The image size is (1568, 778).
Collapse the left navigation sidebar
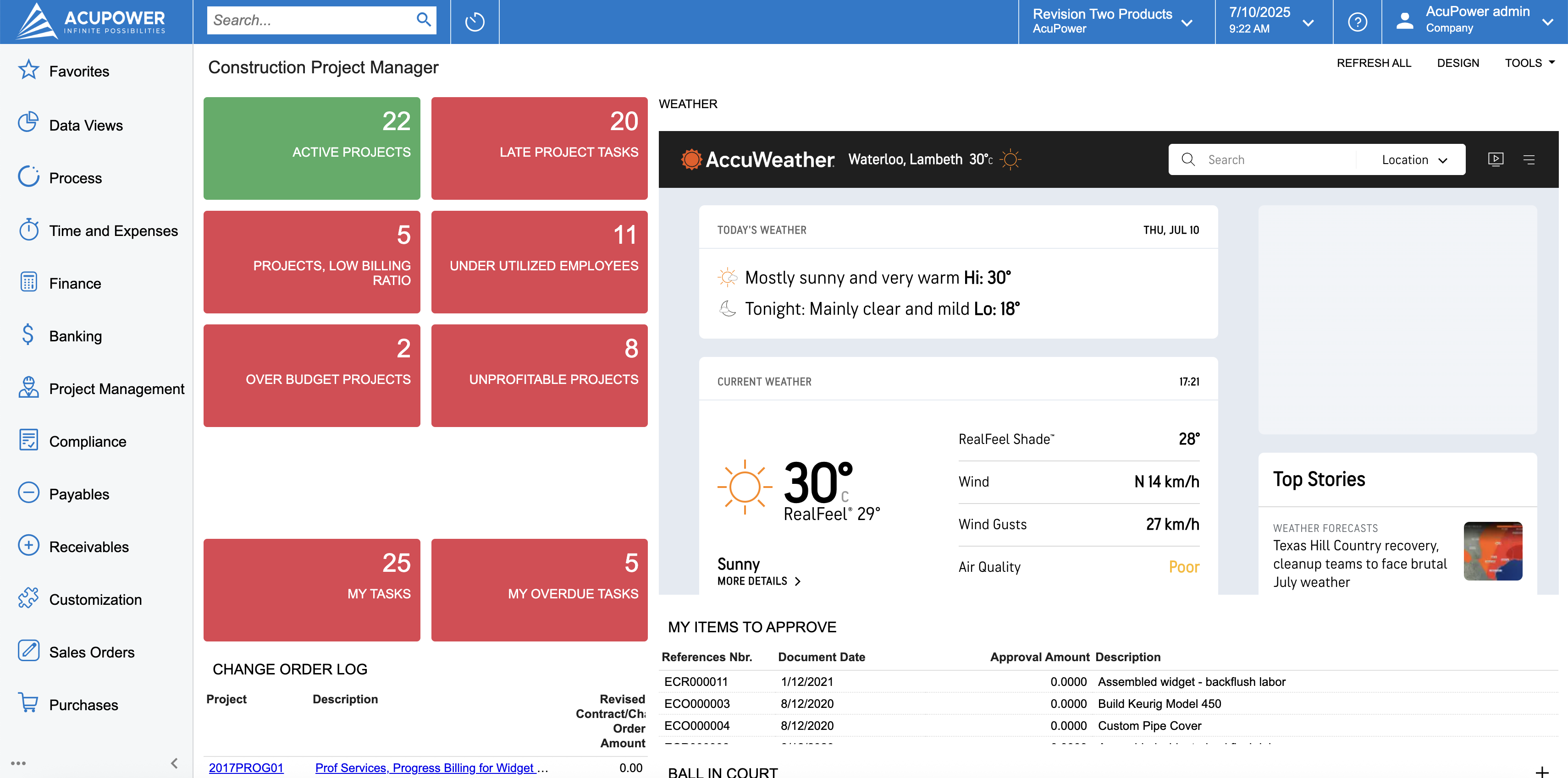[x=174, y=763]
